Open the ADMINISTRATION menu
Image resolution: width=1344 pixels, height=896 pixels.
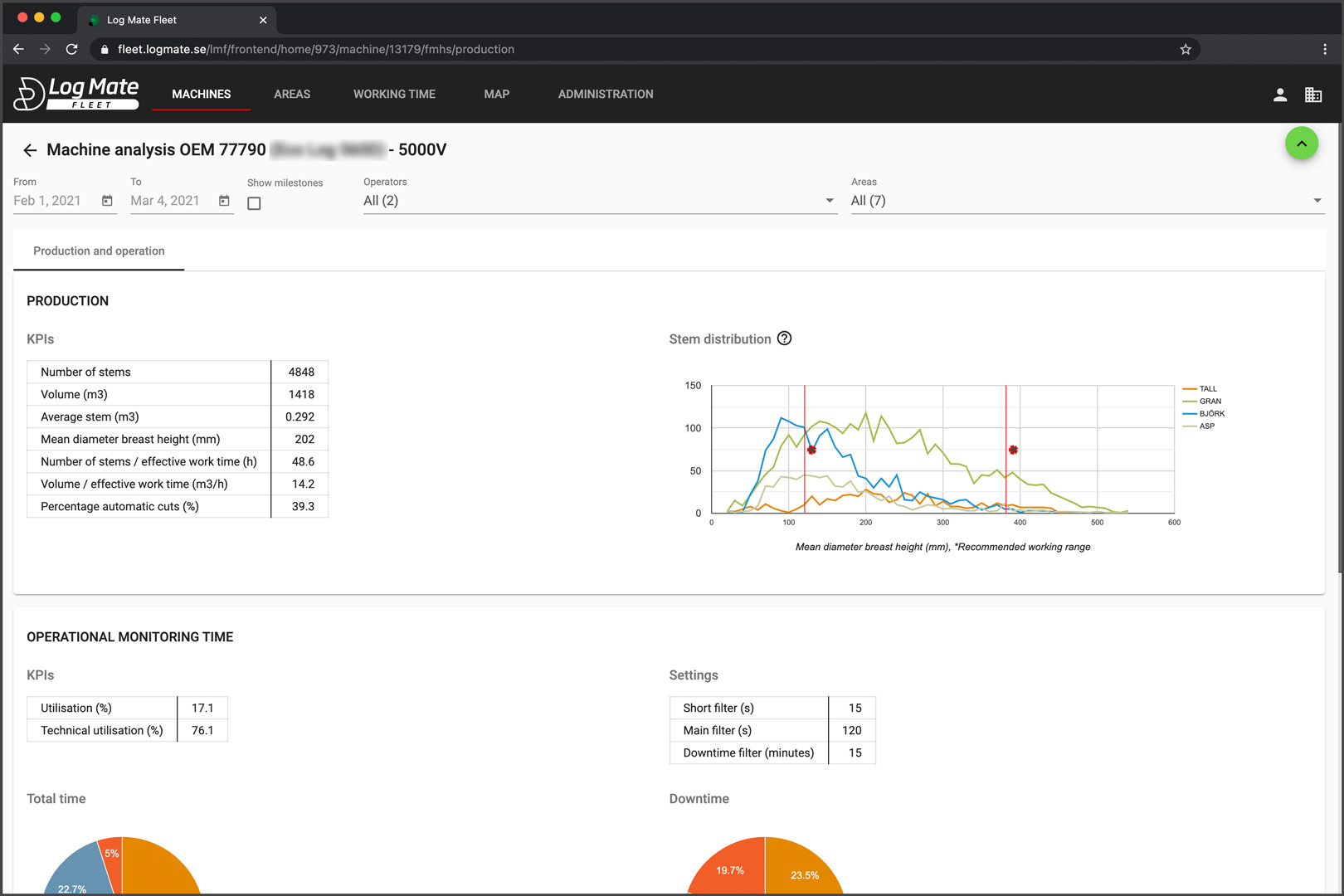pyautogui.click(x=606, y=95)
